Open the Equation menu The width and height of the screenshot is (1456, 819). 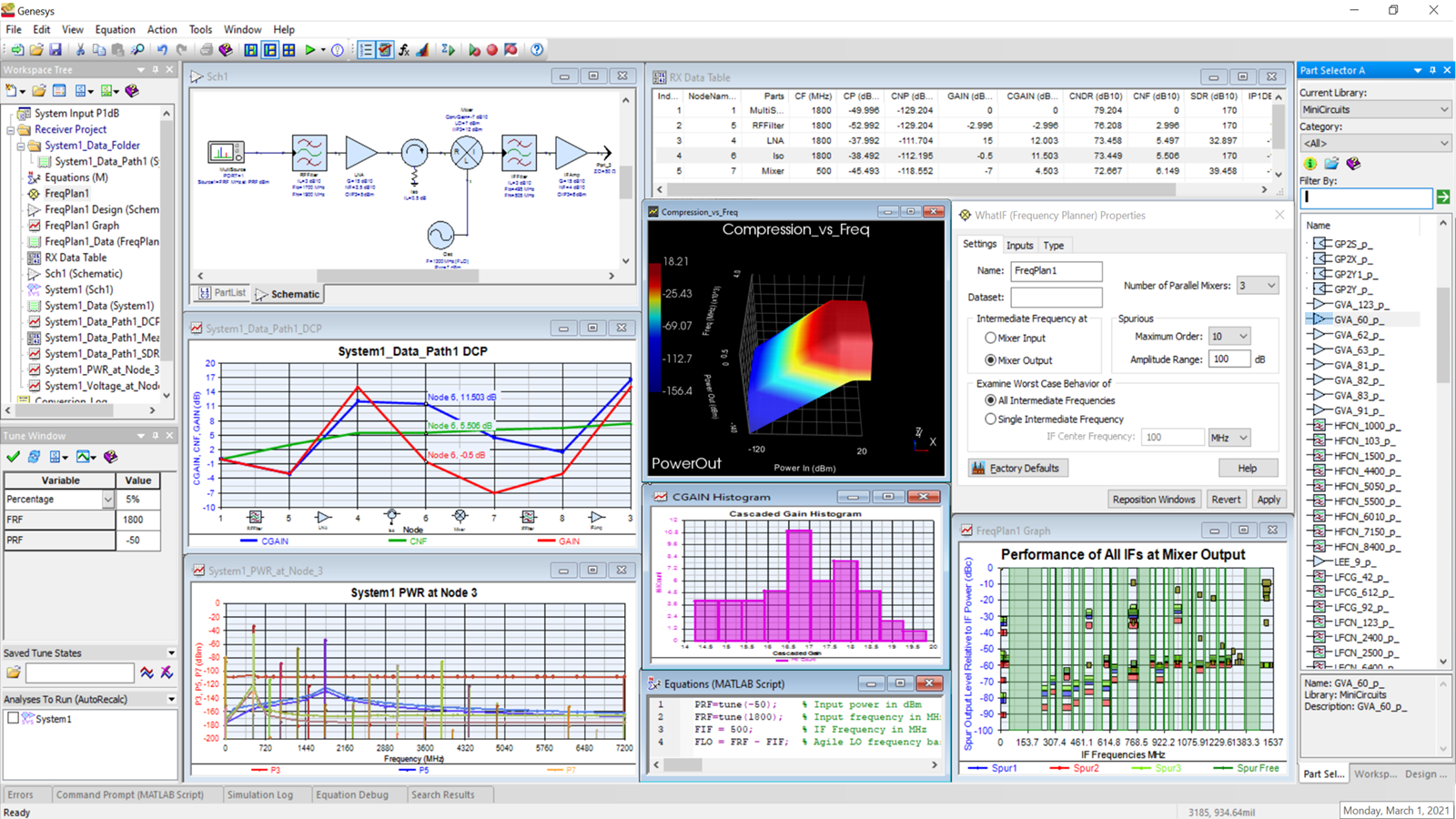coord(115,29)
